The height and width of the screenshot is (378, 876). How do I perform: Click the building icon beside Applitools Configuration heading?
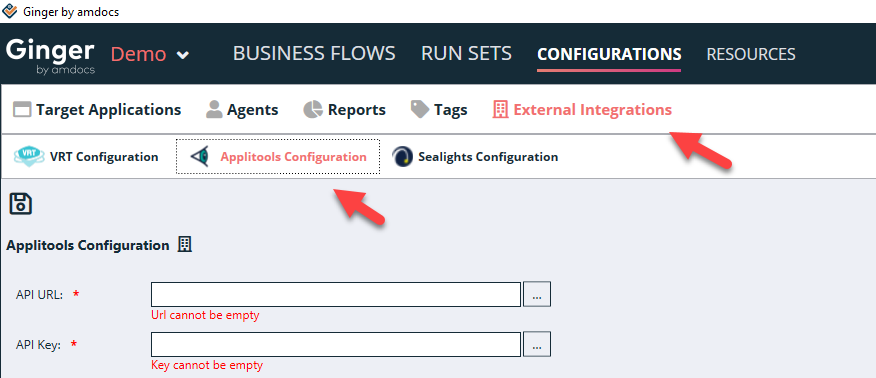point(184,245)
